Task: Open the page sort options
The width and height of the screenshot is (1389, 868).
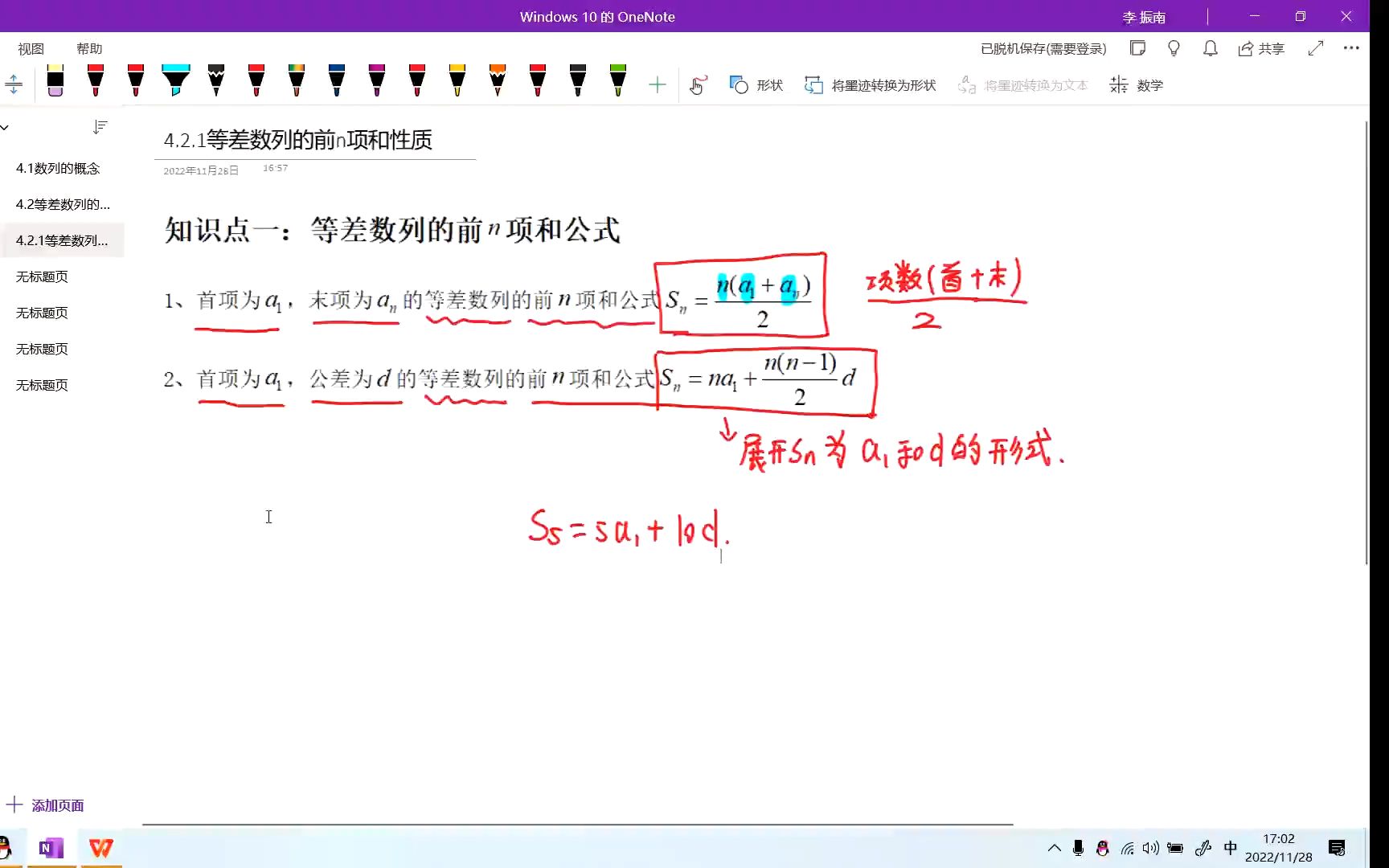Action: click(100, 127)
